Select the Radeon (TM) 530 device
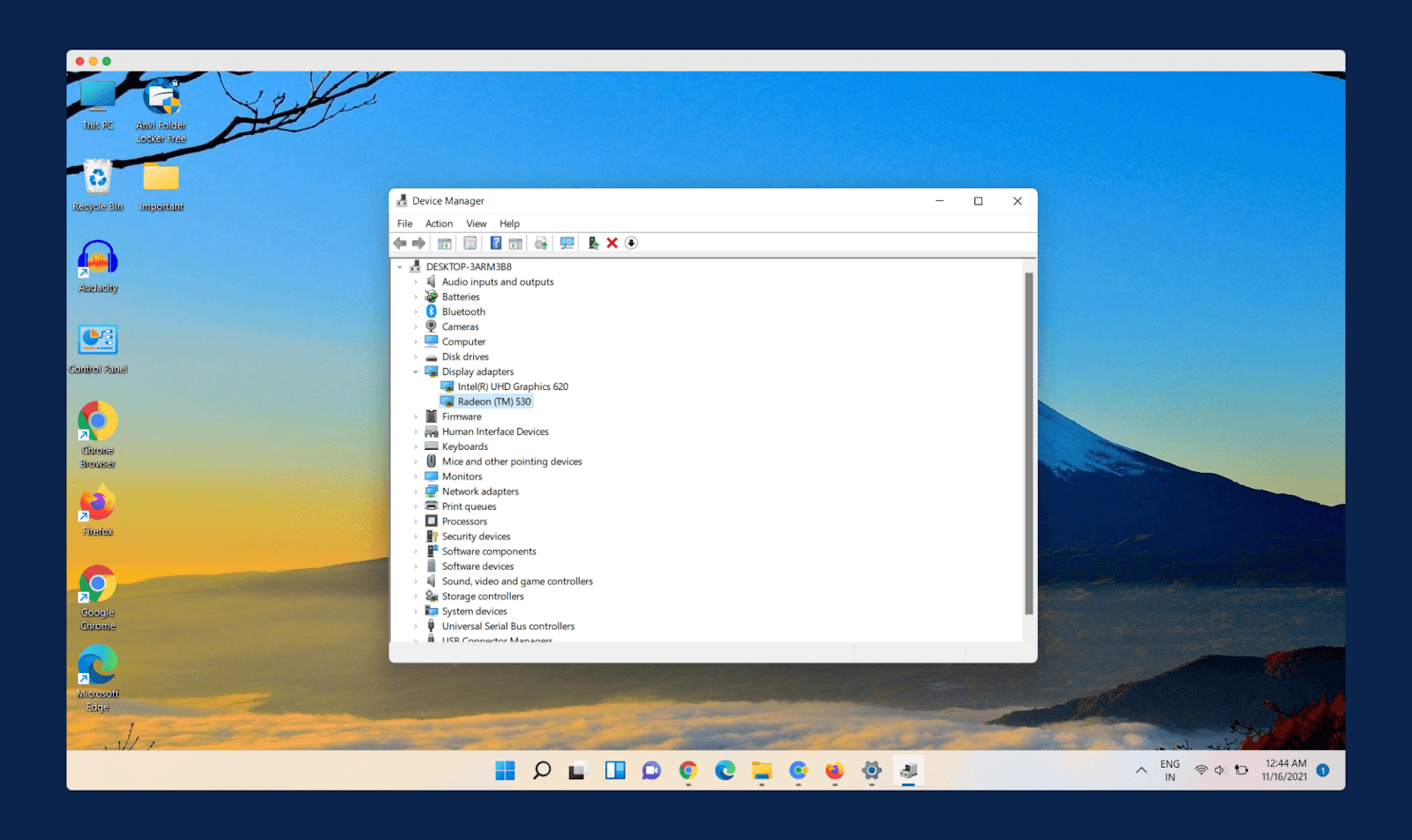Image resolution: width=1412 pixels, height=840 pixels. [493, 402]
